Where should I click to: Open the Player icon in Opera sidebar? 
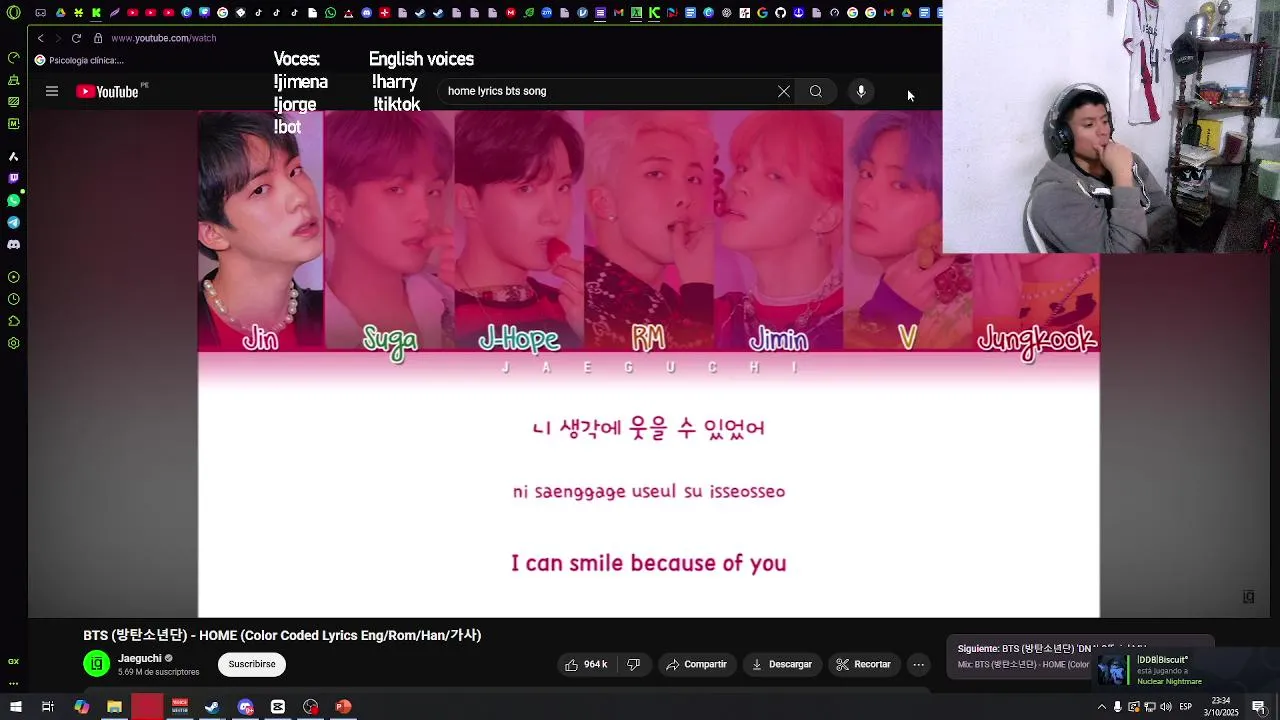(14, 277)
